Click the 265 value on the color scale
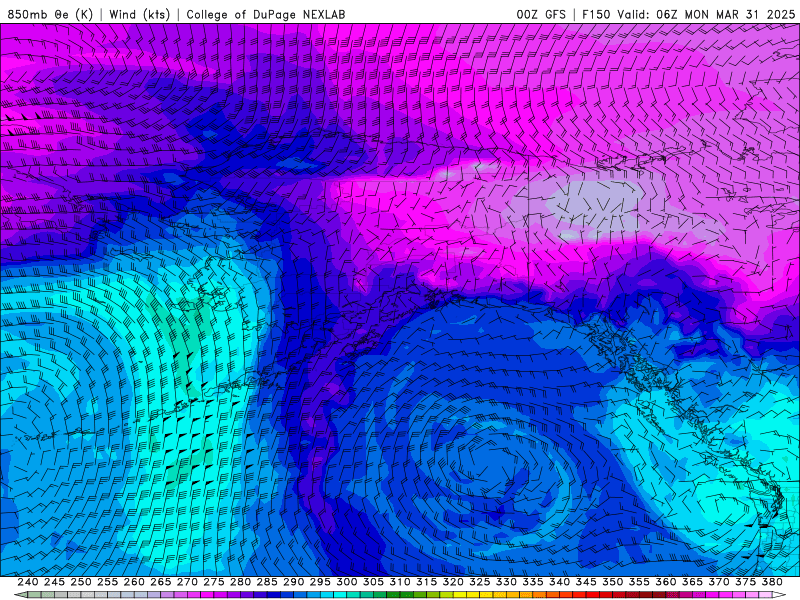800x600 pixels. [x=161, y=582]
